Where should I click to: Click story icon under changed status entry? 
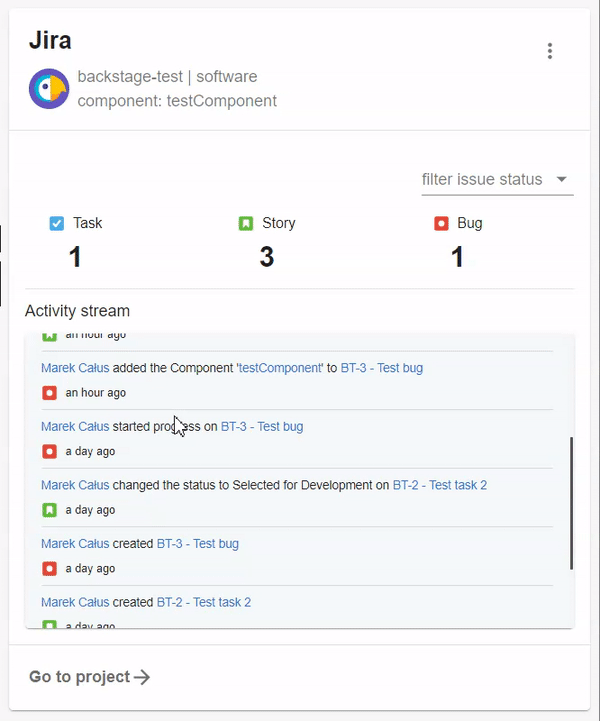(x=49, y=510)
